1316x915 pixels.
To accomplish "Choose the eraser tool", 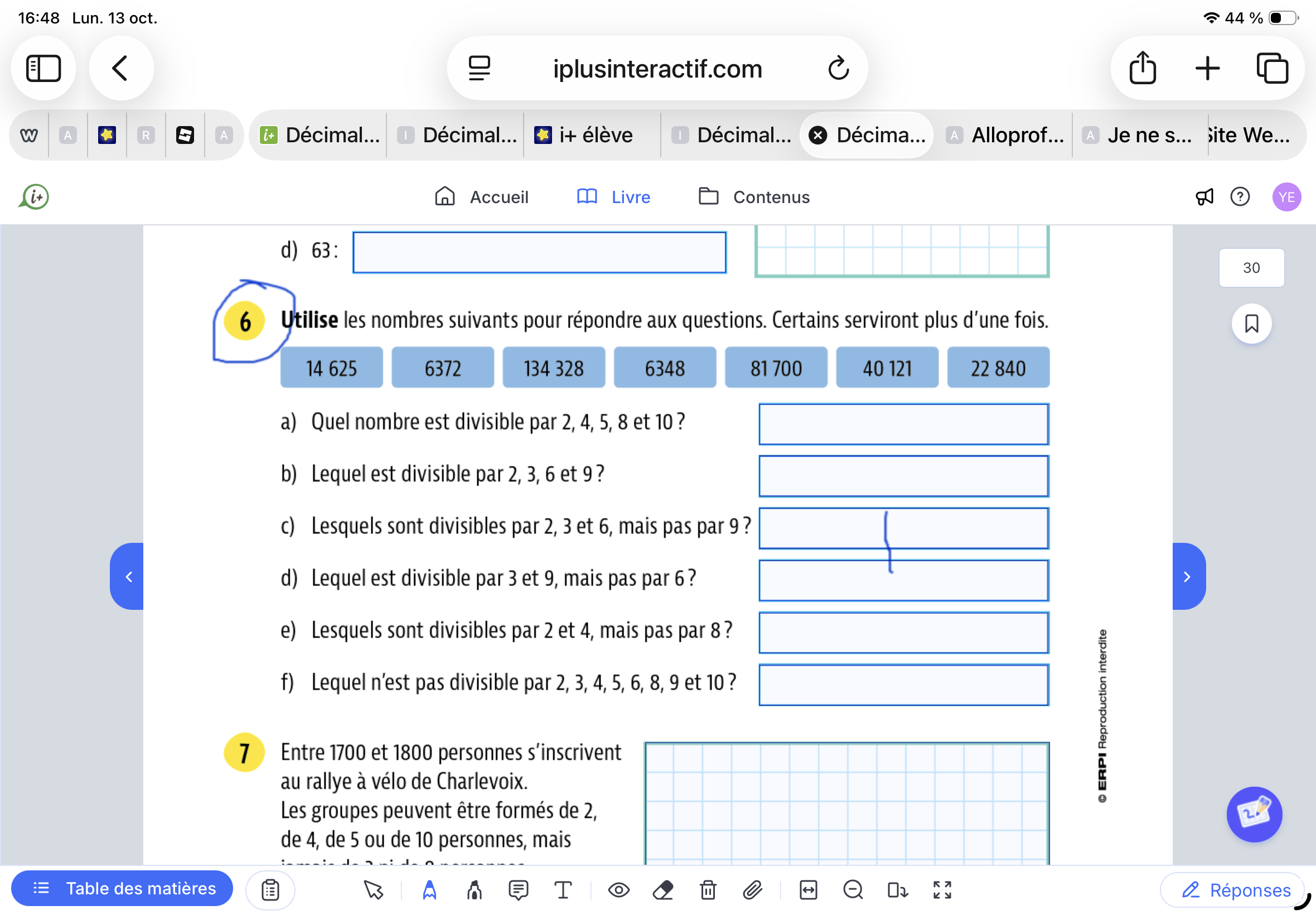I will tap(663, 890).
